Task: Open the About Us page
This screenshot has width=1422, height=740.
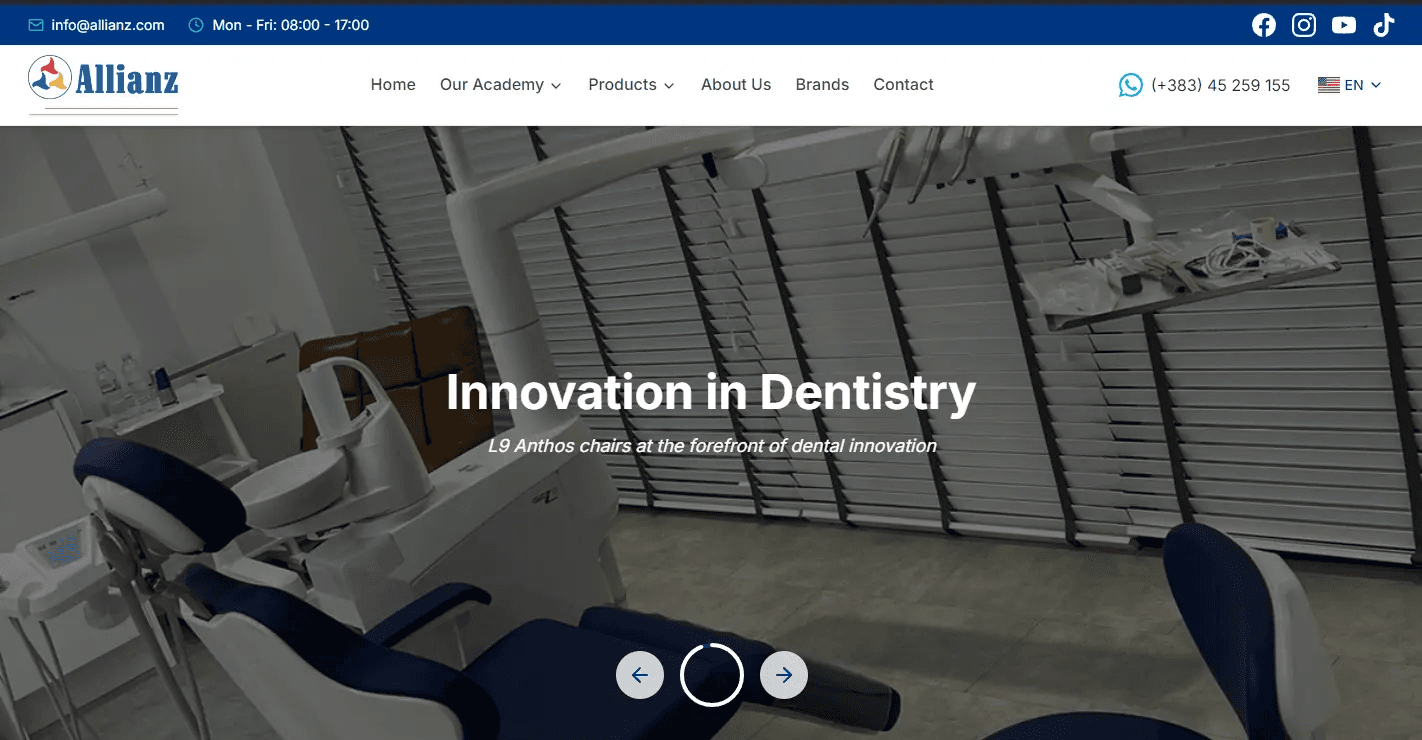Action: [736, 85]
